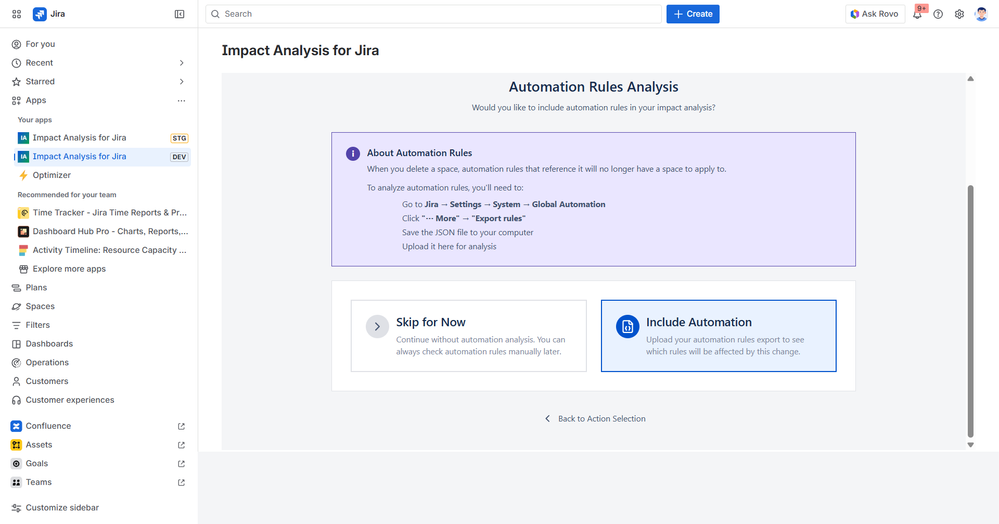Viewport: 999px width, 524px height.
Task: Click the Optimizer lightning icon
Action: click(24, 175)
